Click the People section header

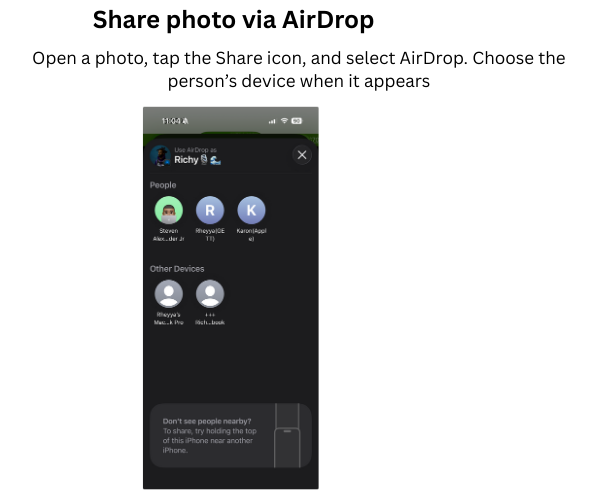point(163,185)
